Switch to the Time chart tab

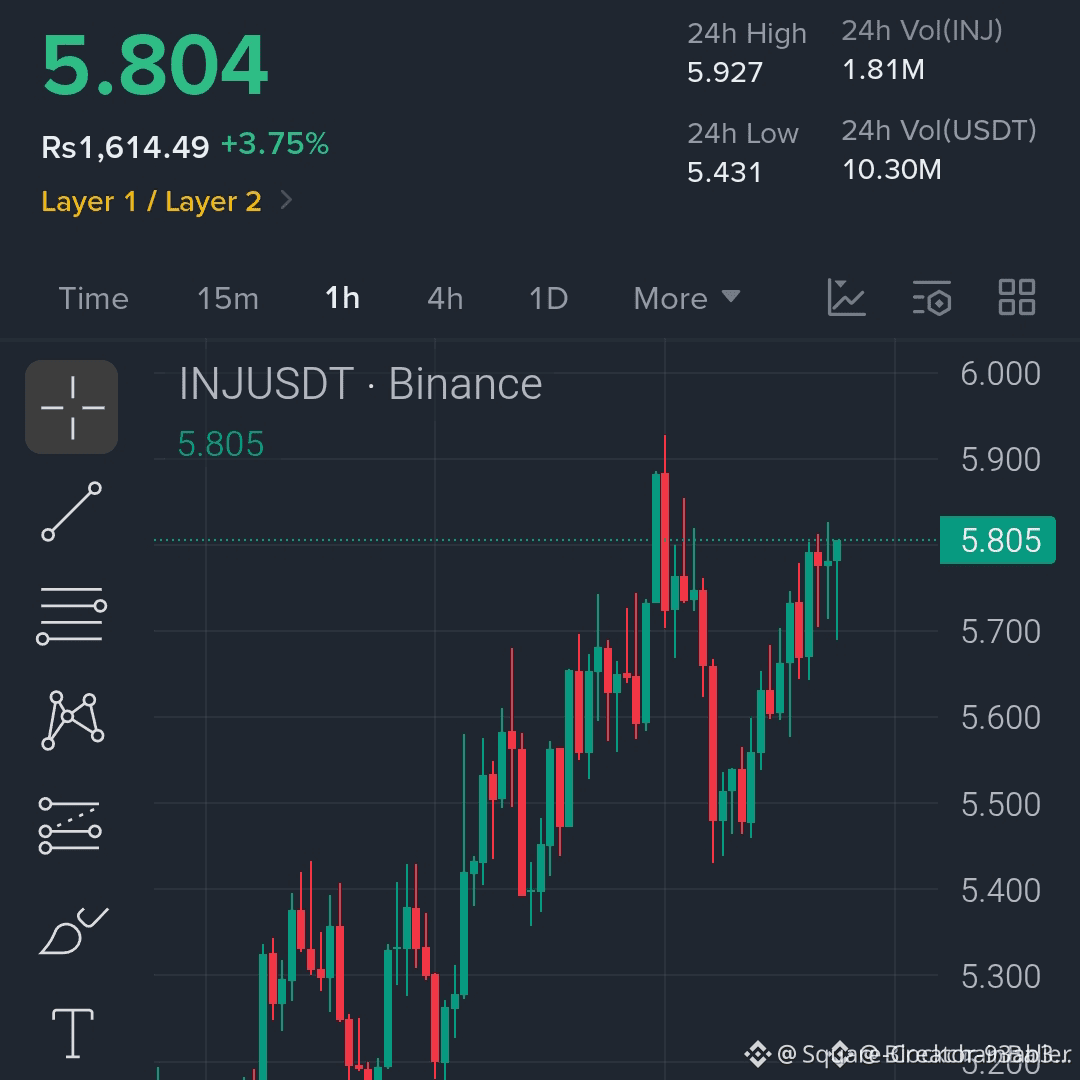click(94, 299)
